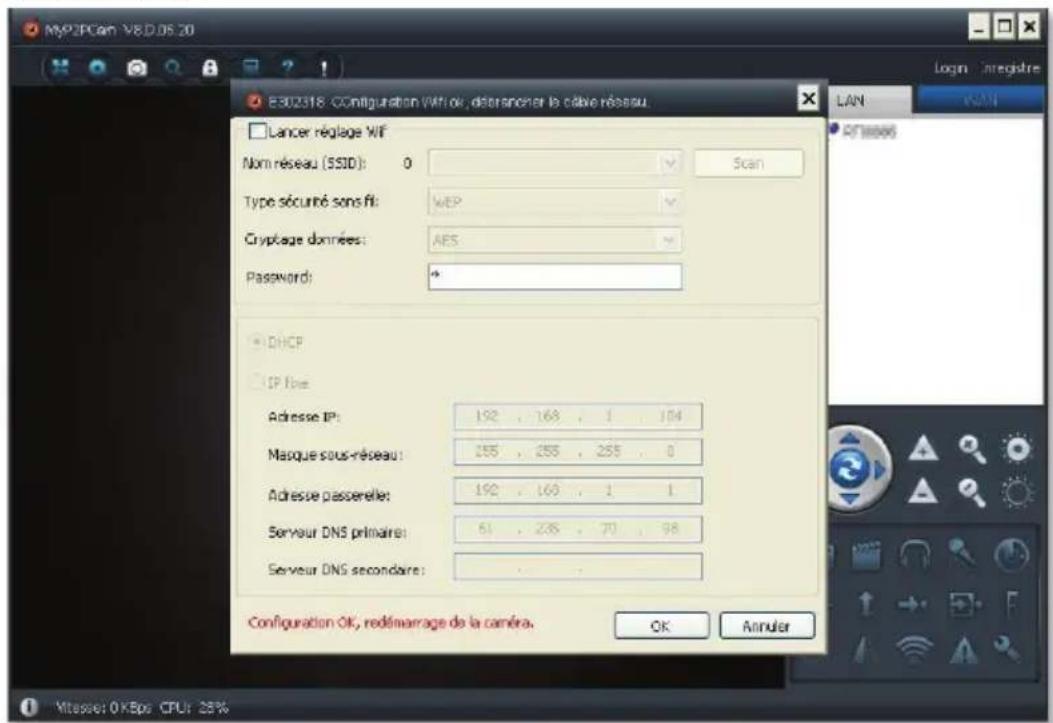
Task: Click the Adresse IP field
Action: 578,416
